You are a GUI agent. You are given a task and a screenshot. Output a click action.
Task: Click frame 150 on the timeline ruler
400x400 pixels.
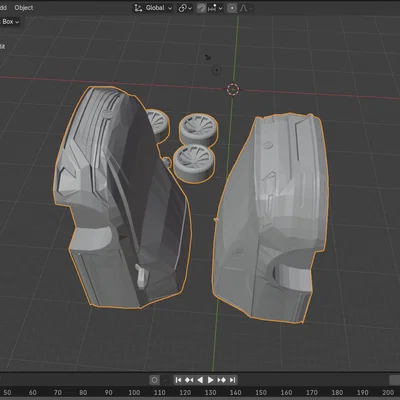pos(261,393)
